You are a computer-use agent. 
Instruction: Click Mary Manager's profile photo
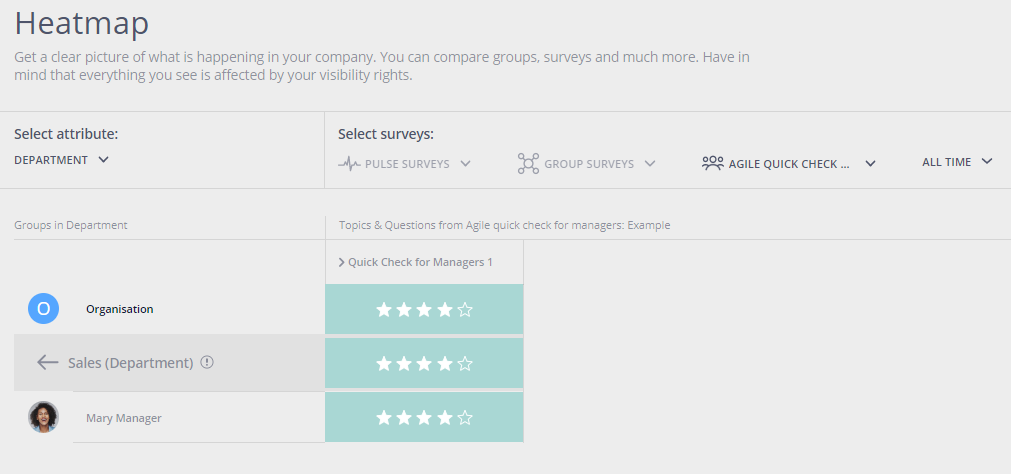[x=43, y=417]
